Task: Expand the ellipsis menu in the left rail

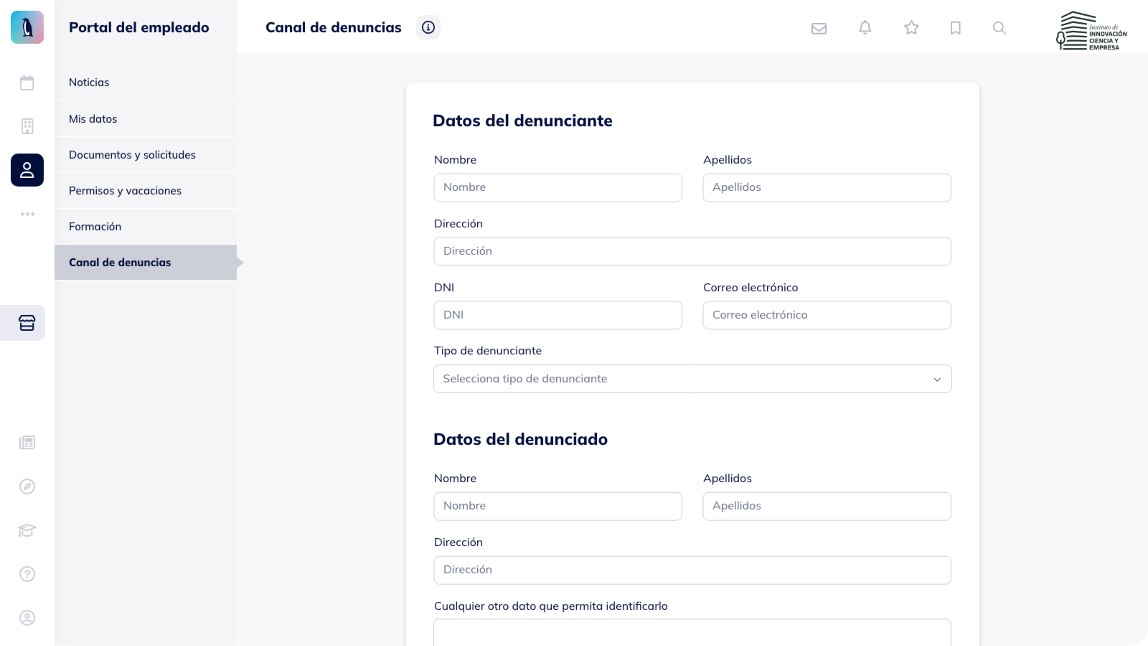Action: click(27, 214)
